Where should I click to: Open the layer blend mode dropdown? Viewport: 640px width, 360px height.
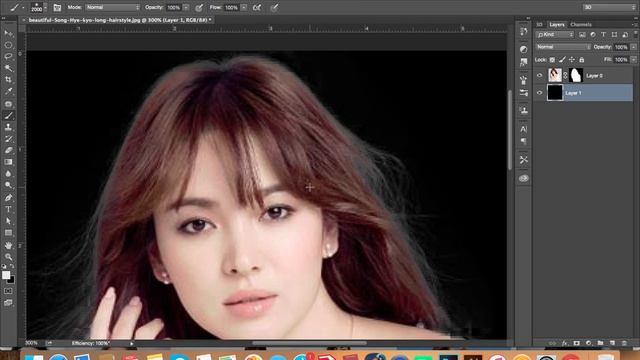[563, 47]
